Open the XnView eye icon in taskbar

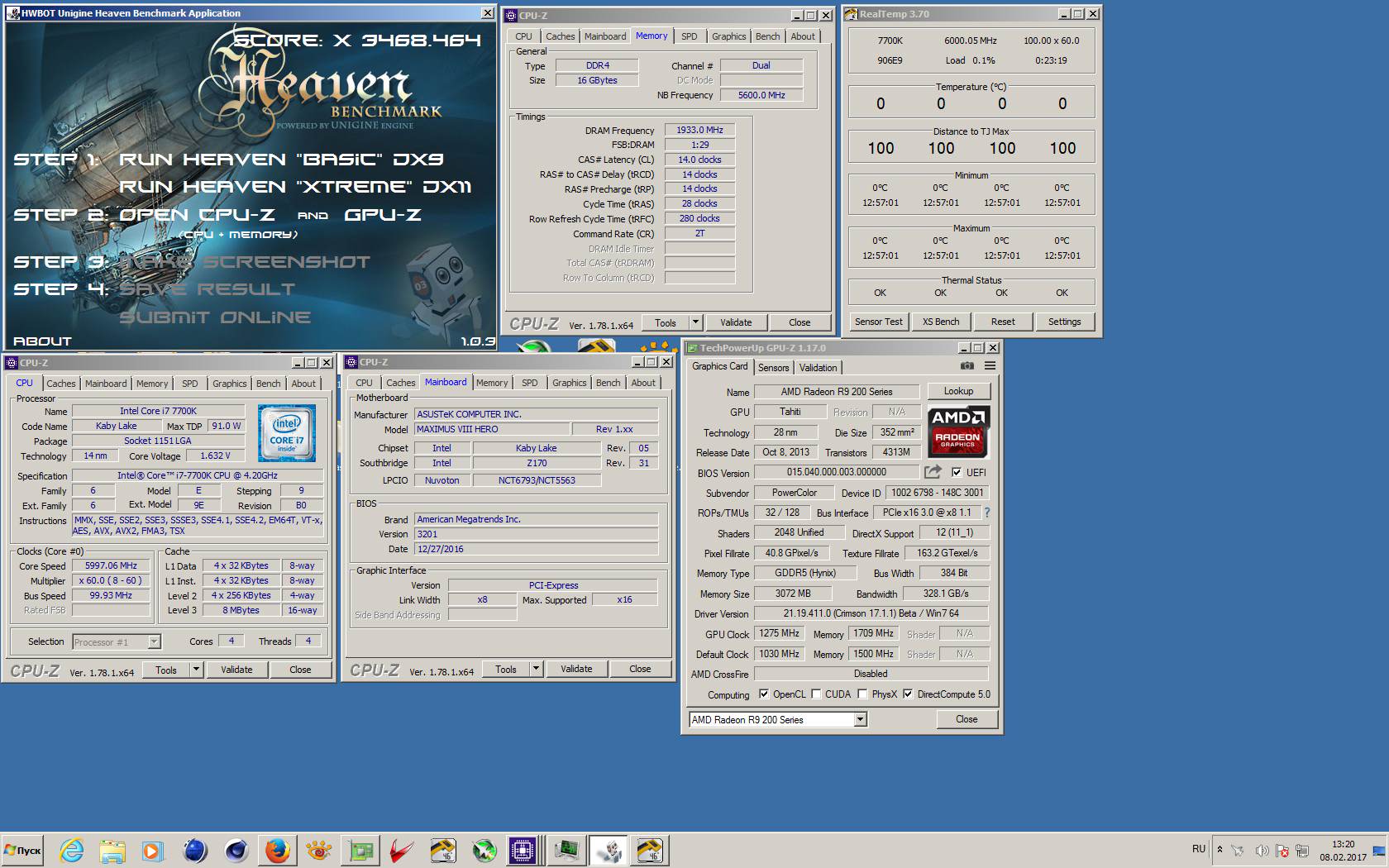point(318,850)
